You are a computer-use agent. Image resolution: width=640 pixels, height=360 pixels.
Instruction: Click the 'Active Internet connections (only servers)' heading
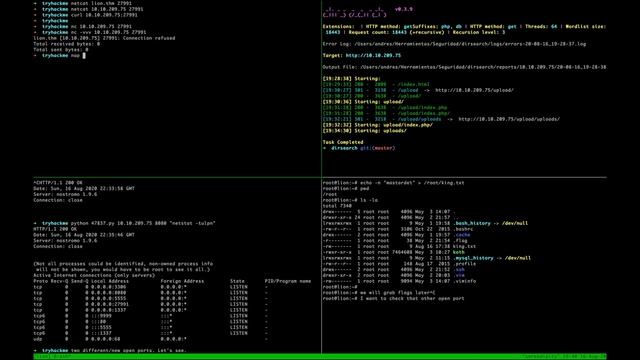pos(94,275)
